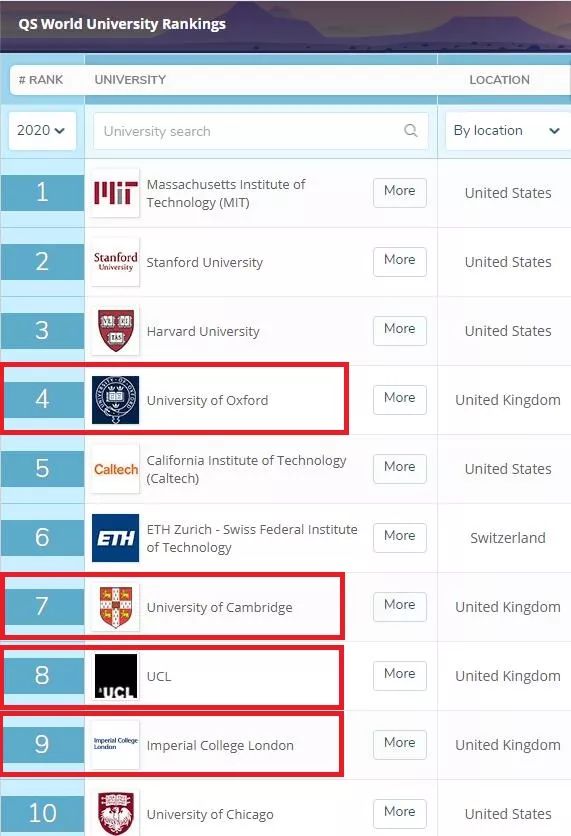Viewport: 571px width, 836px height.
Task: Click the UNIVERSITY column header
Action: (x=130, y=80)
